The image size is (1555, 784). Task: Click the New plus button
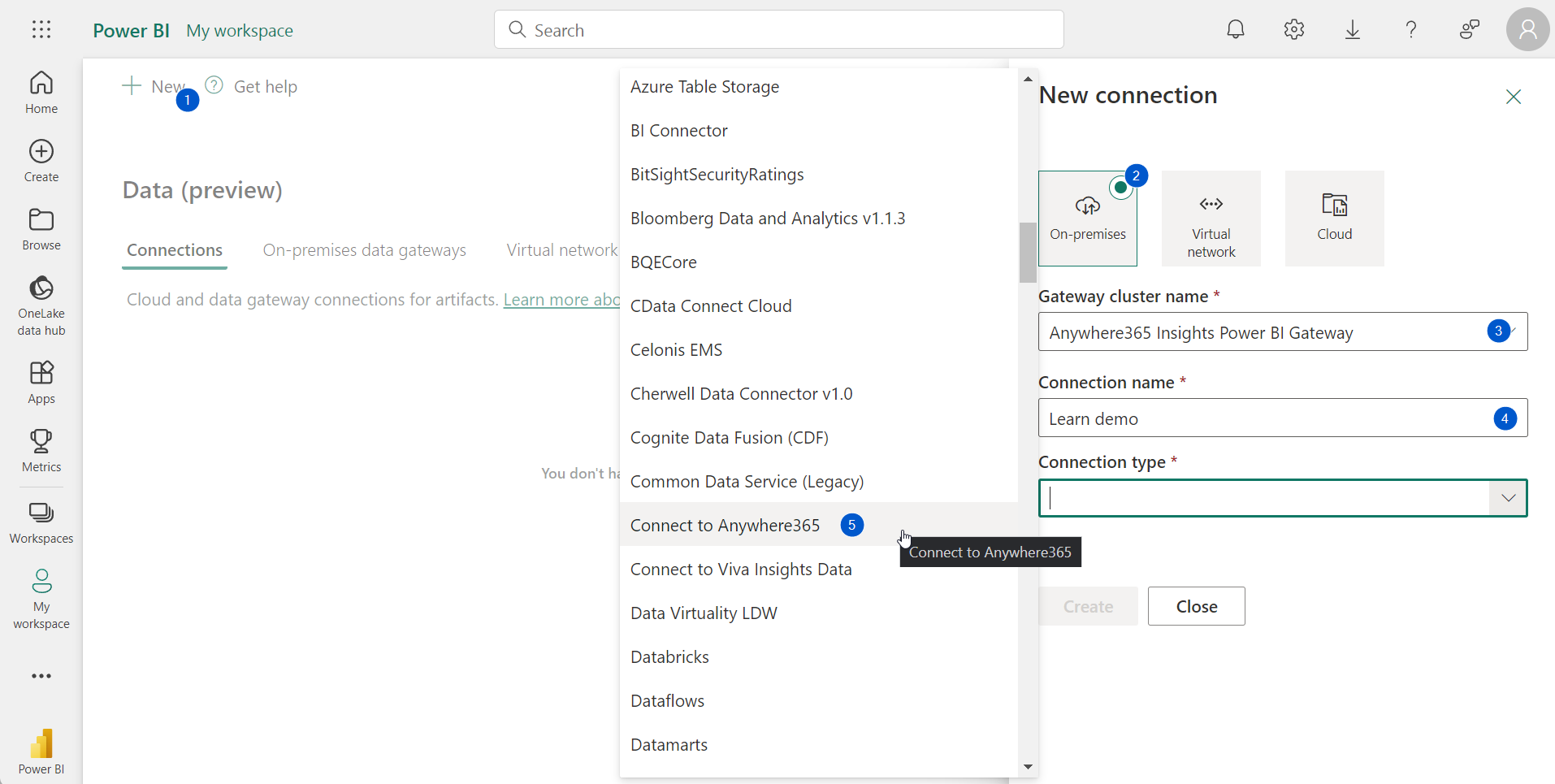(154, 86)
